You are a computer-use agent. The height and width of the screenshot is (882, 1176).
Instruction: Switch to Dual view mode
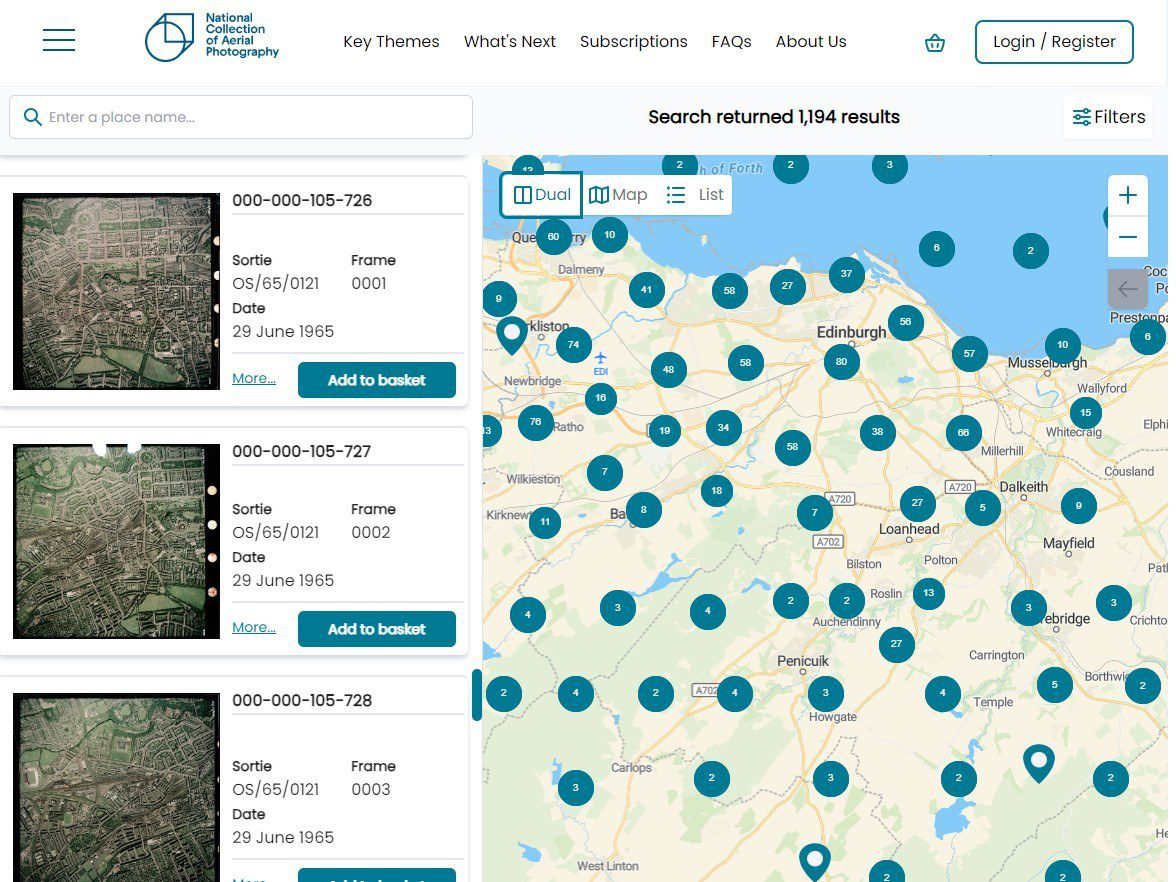click(540, 194)
